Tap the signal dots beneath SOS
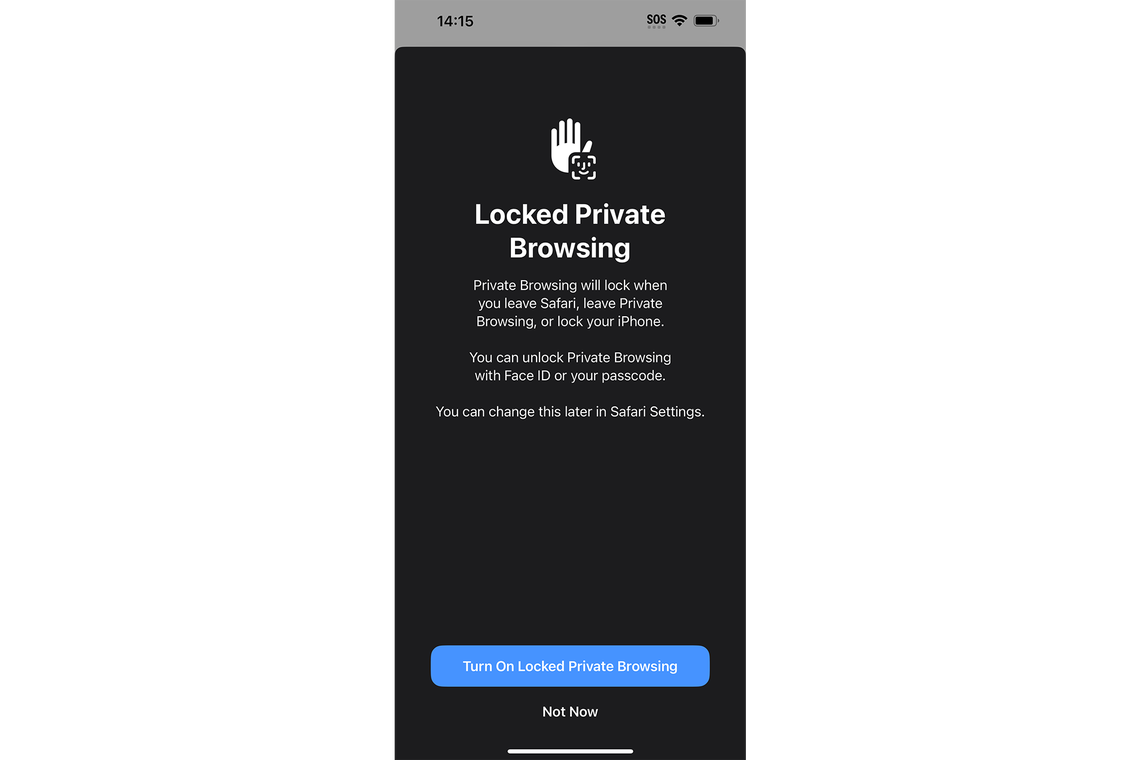 click(x=657, y=27)
